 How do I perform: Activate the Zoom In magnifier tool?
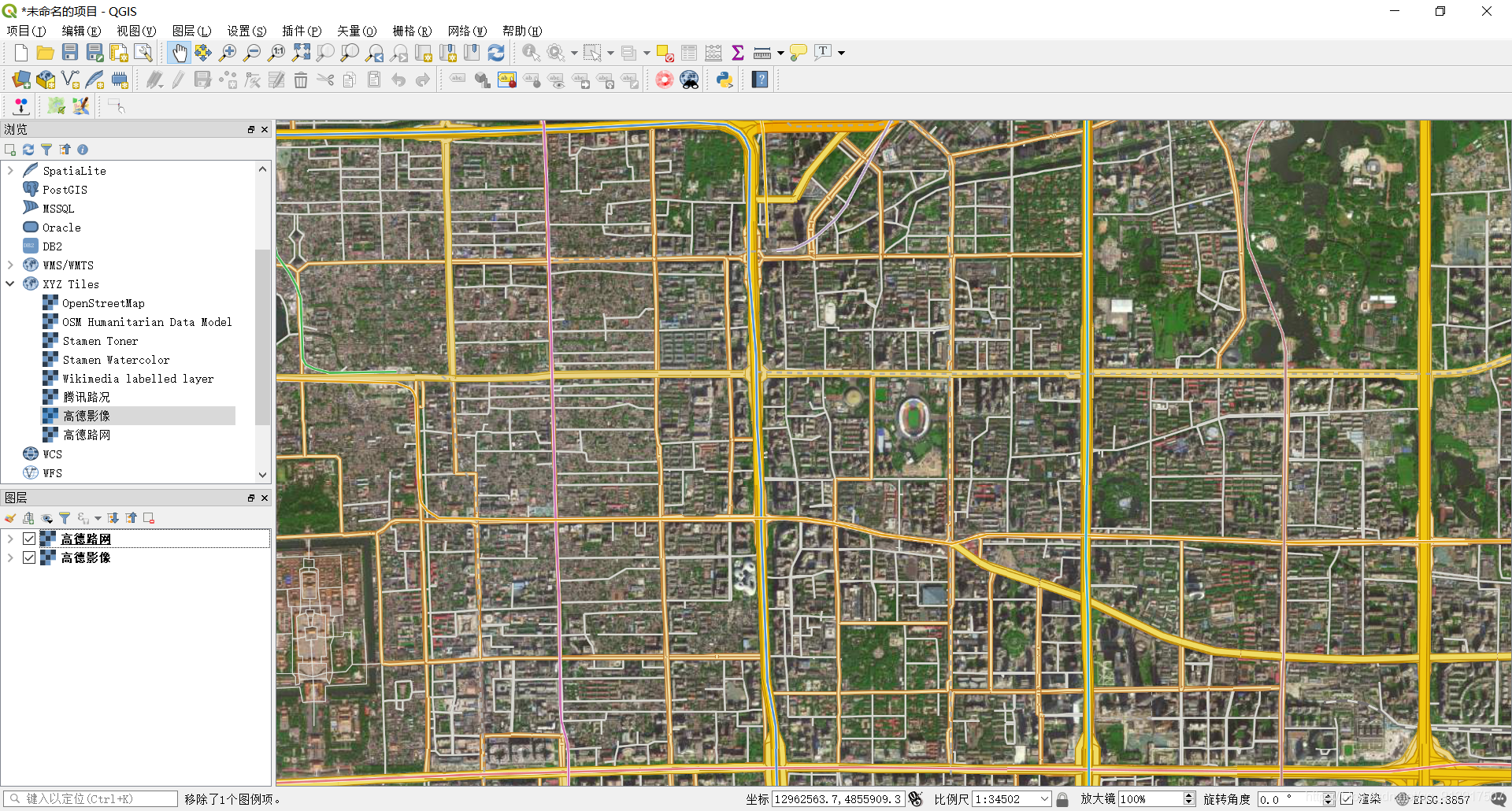pyautogui.click(x=228, y=53)
